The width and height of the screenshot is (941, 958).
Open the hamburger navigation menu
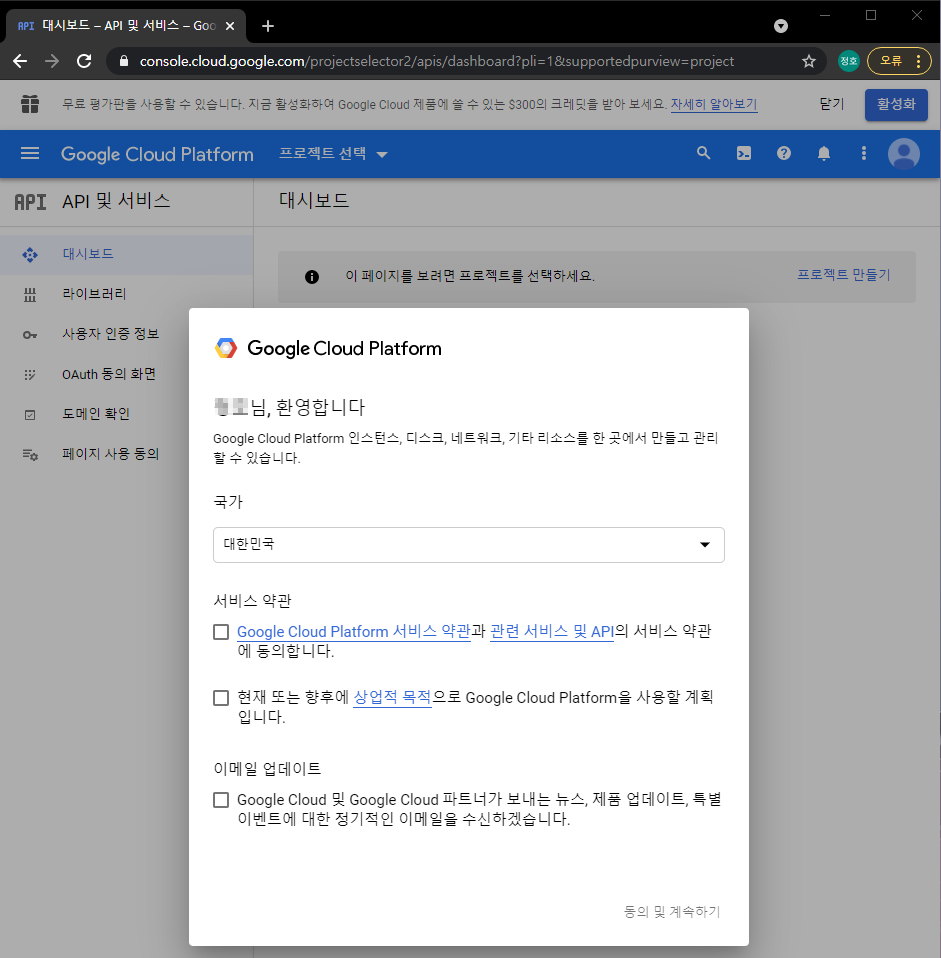tap(30, 153)
